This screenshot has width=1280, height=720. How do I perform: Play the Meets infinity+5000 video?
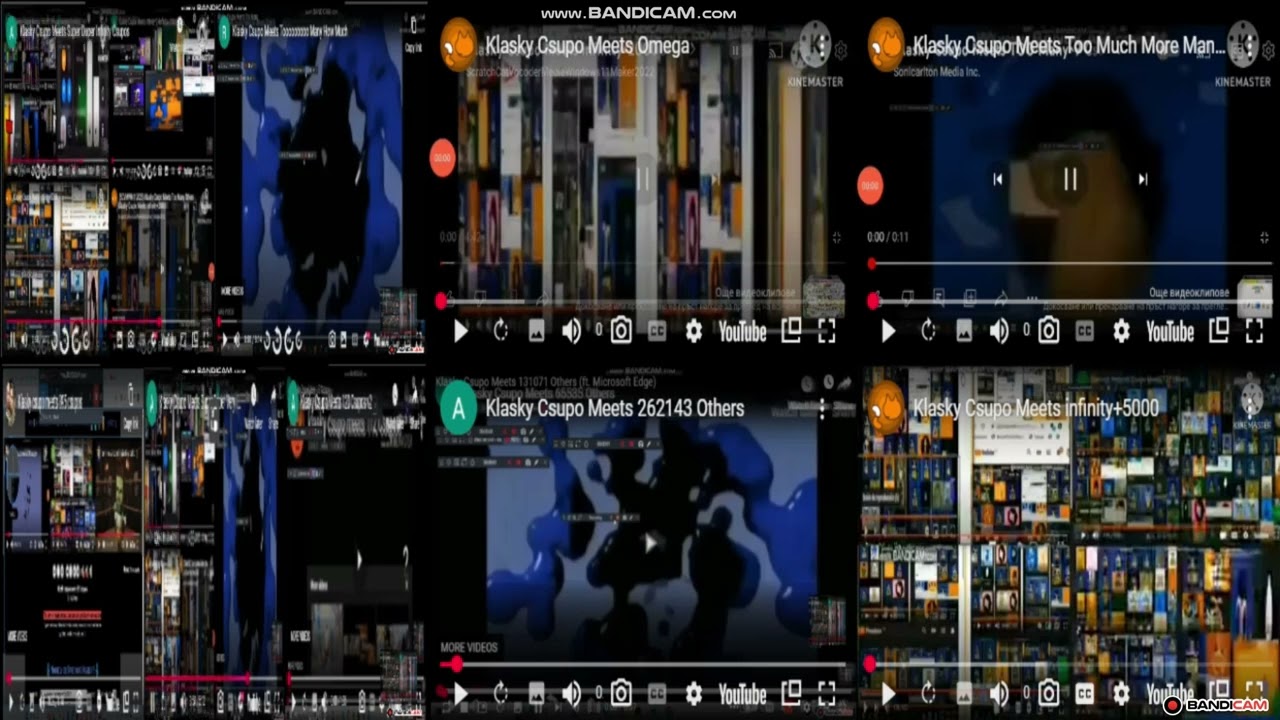pos(888,694)
